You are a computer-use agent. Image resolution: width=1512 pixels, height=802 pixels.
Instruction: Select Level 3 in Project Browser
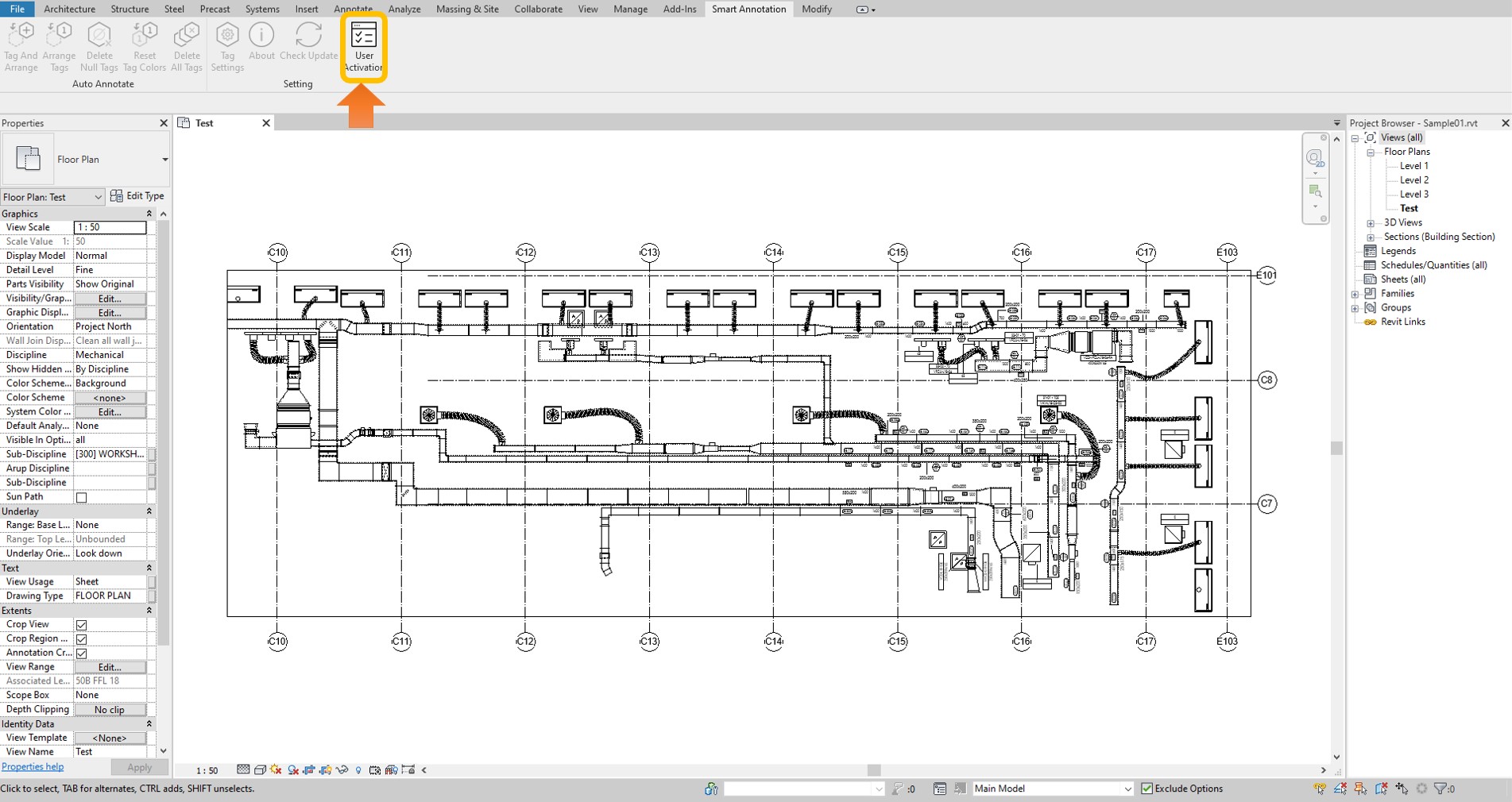[1413, 195]
